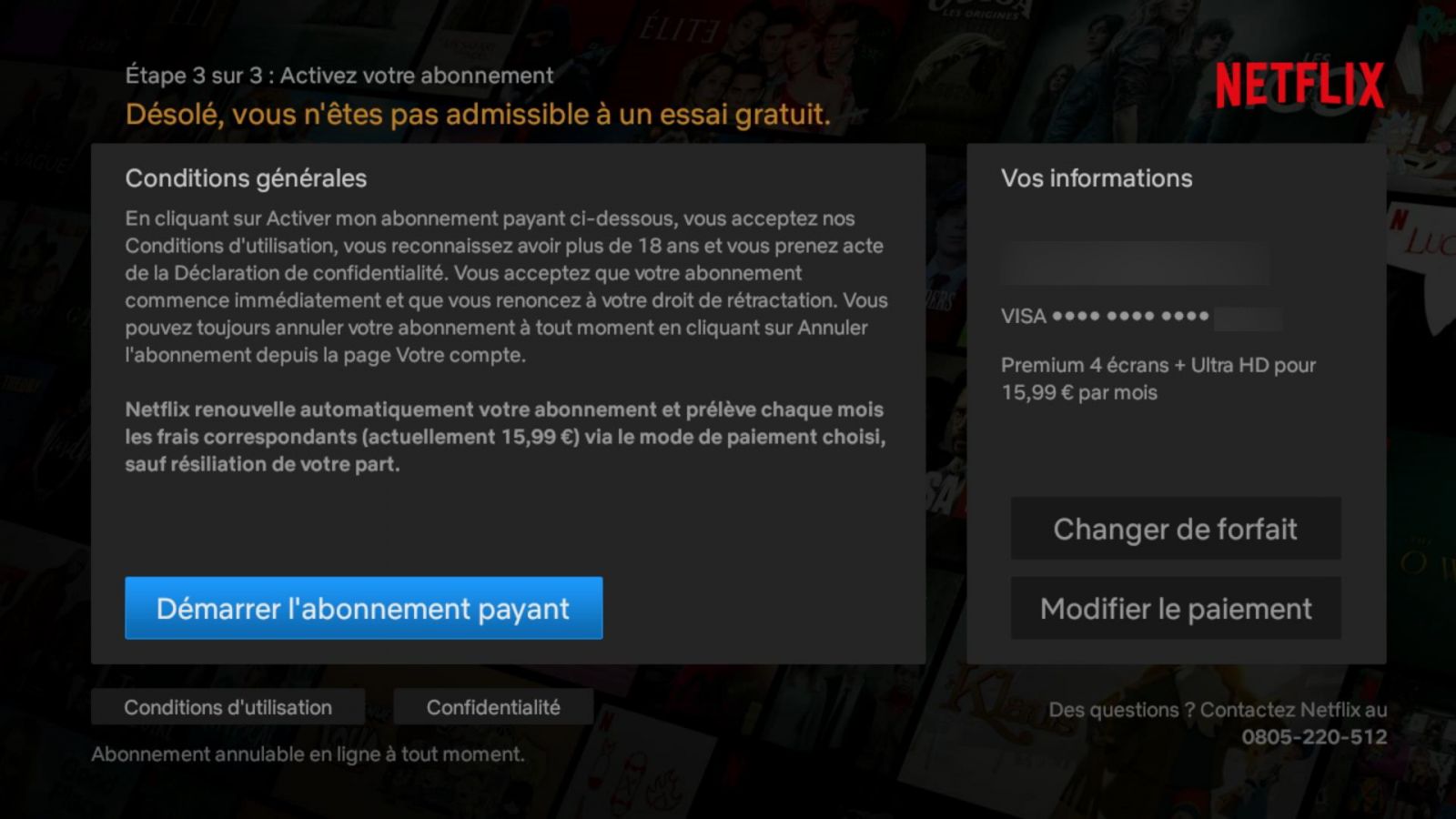Click the Abonnement annulable en ligne text
The width and height of the screenshot is (1456, 819).
click(x=308, y=754)
